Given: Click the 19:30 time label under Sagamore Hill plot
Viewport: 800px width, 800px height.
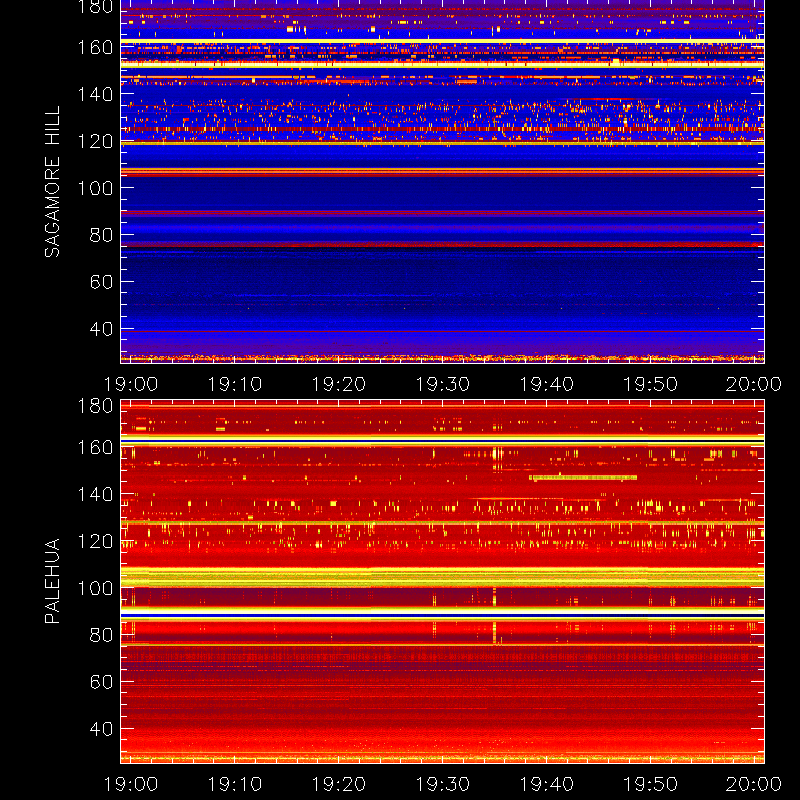Looking at the screenshot, I should tap(442, 384).
